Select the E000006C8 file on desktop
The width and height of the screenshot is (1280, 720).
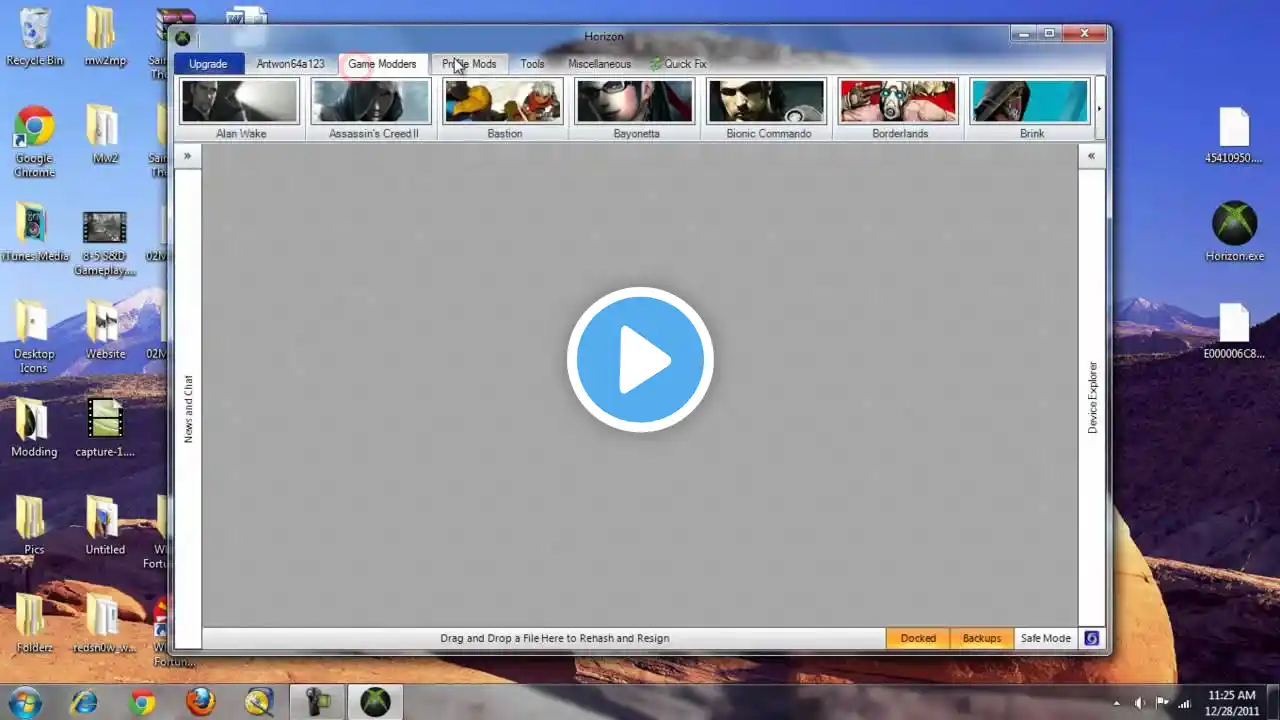pos(1234,331)
